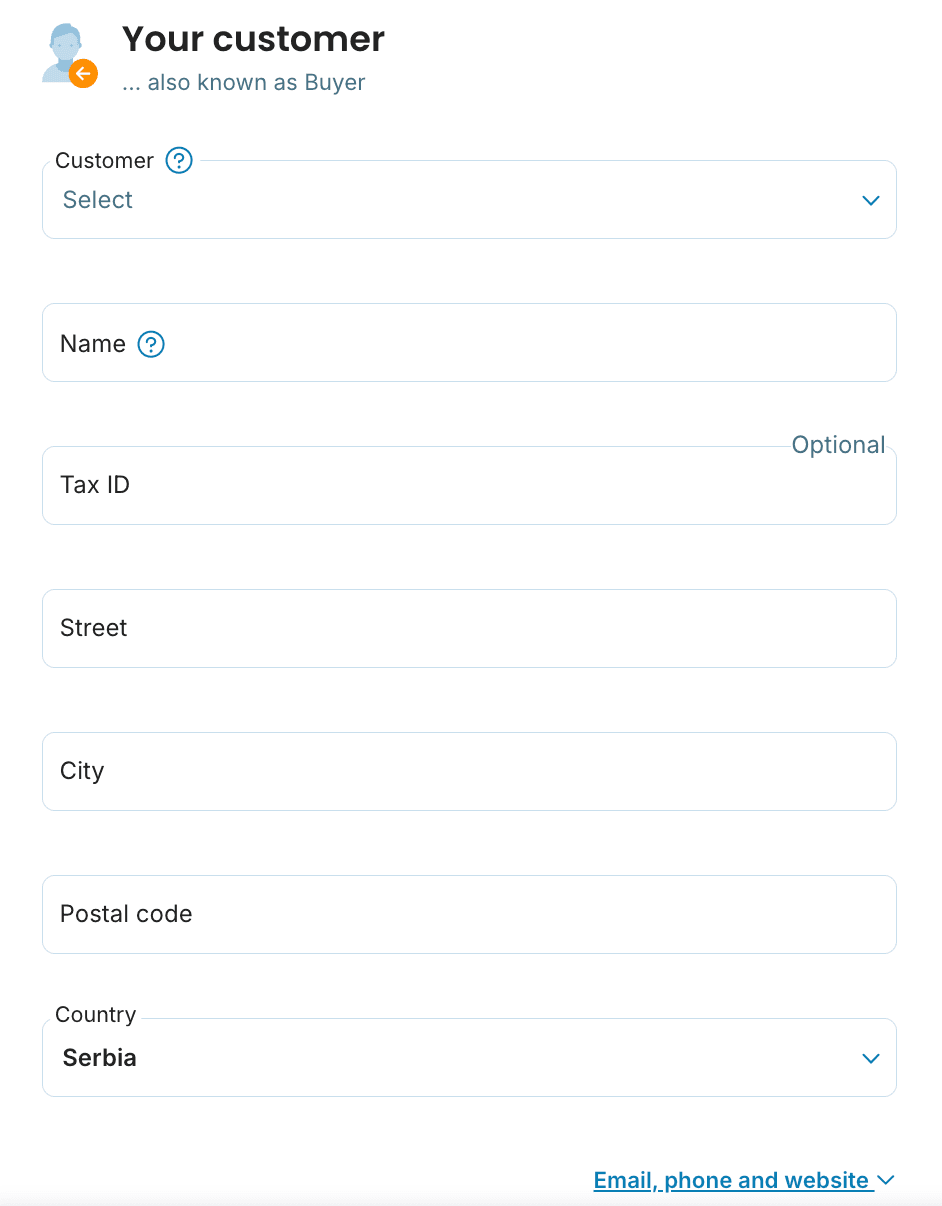Expand chevron beside Email, phone and website
This screenshot has height=1206, width=942.
885,1181
